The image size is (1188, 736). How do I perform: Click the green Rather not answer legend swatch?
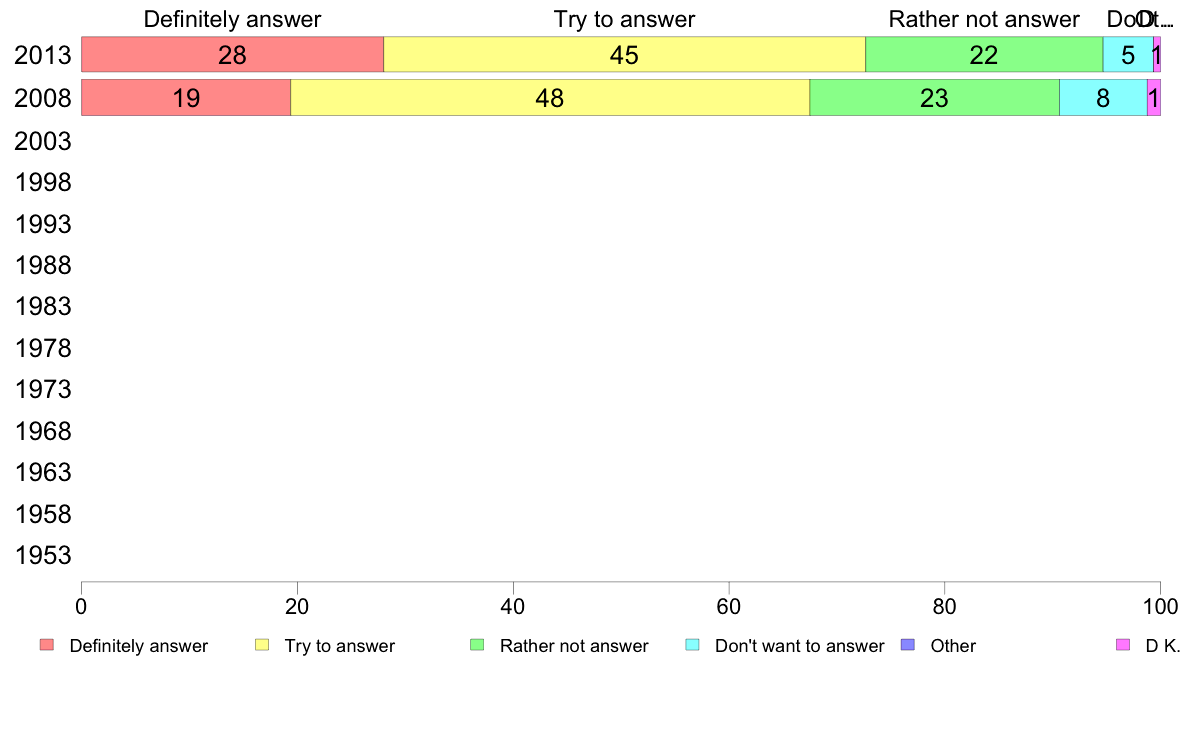477,645
